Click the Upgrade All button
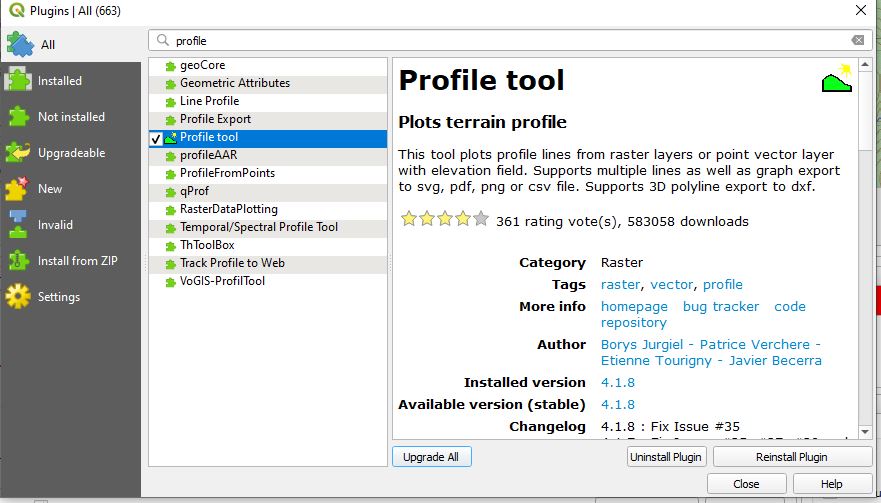Image resolution: width=881 pixels, height=503 pixels. 431,457
